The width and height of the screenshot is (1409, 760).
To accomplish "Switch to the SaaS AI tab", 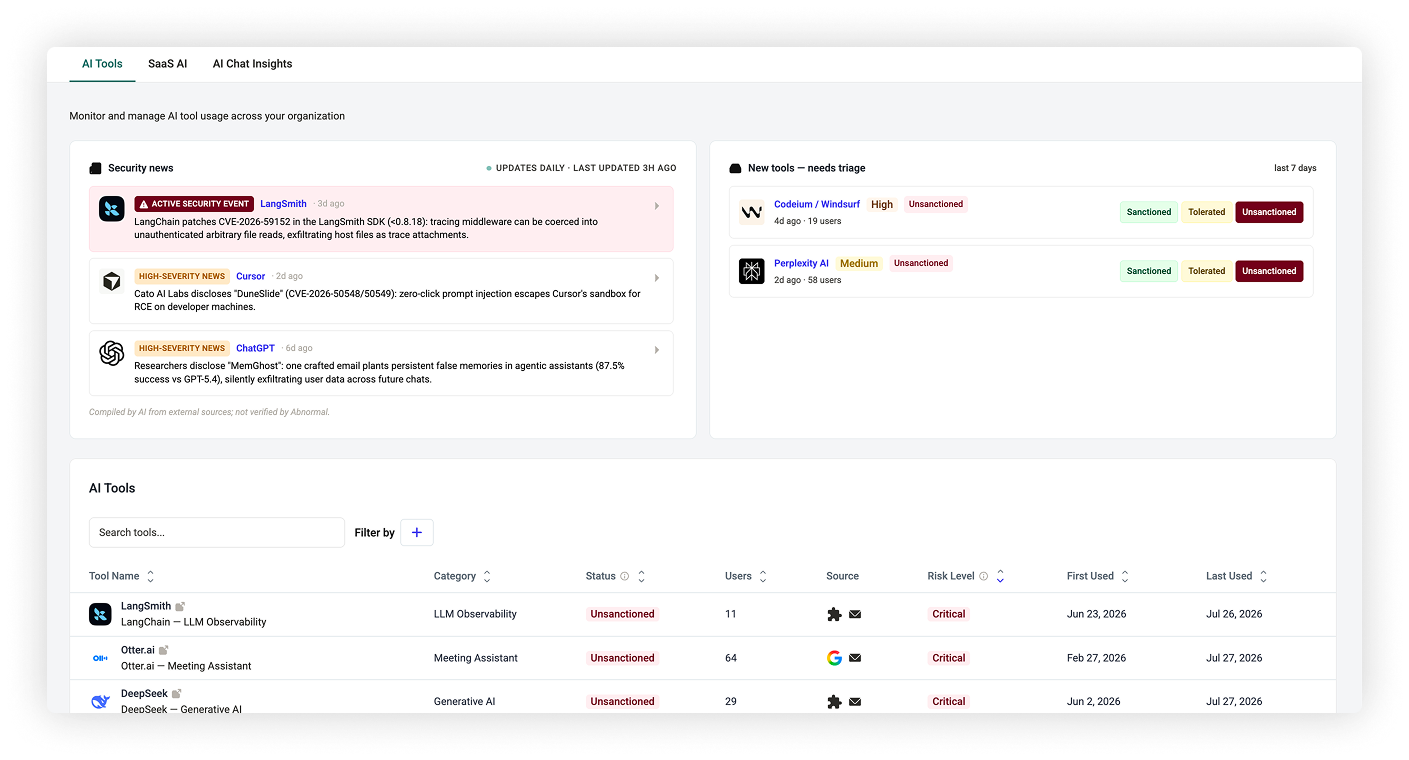I will point(168,64).
